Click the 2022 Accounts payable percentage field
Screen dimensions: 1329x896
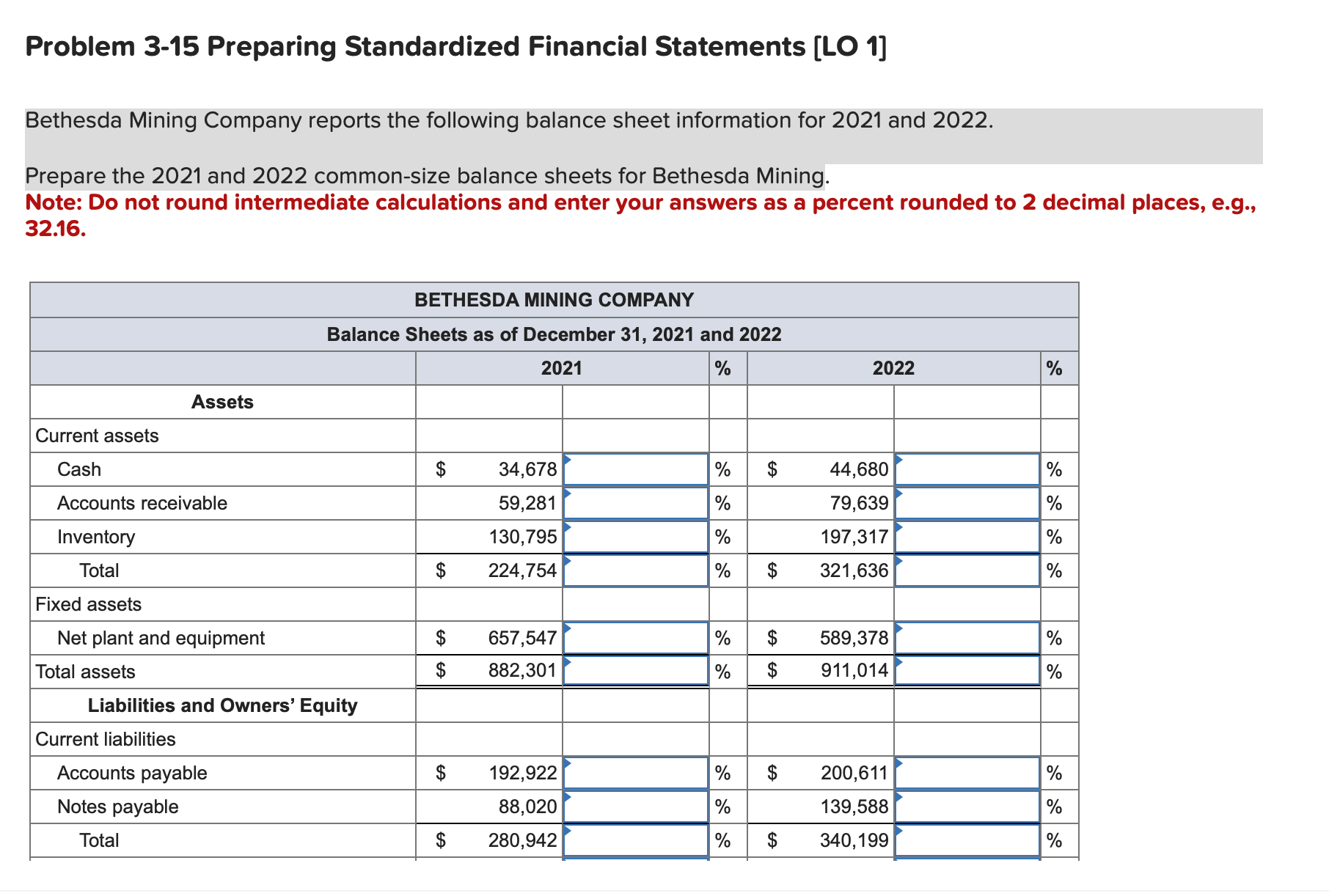970,772
